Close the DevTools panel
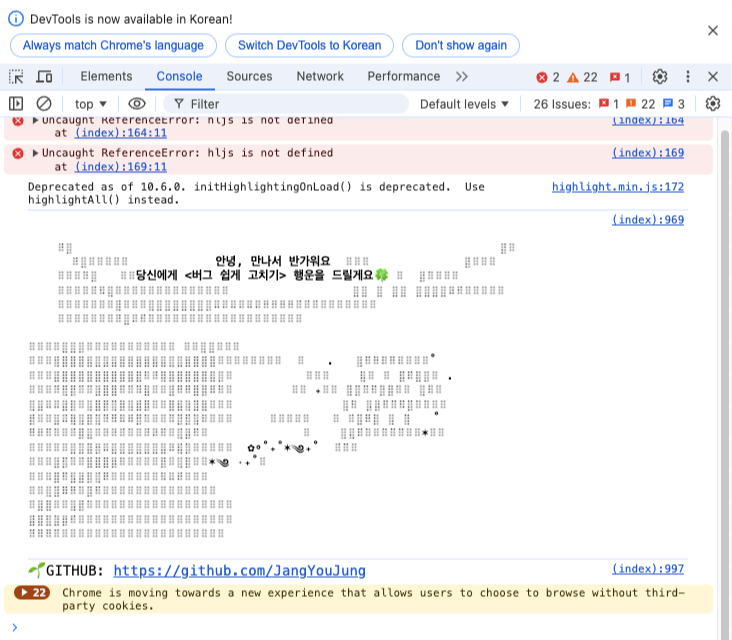The image size is (732, 640). (713, 77)
